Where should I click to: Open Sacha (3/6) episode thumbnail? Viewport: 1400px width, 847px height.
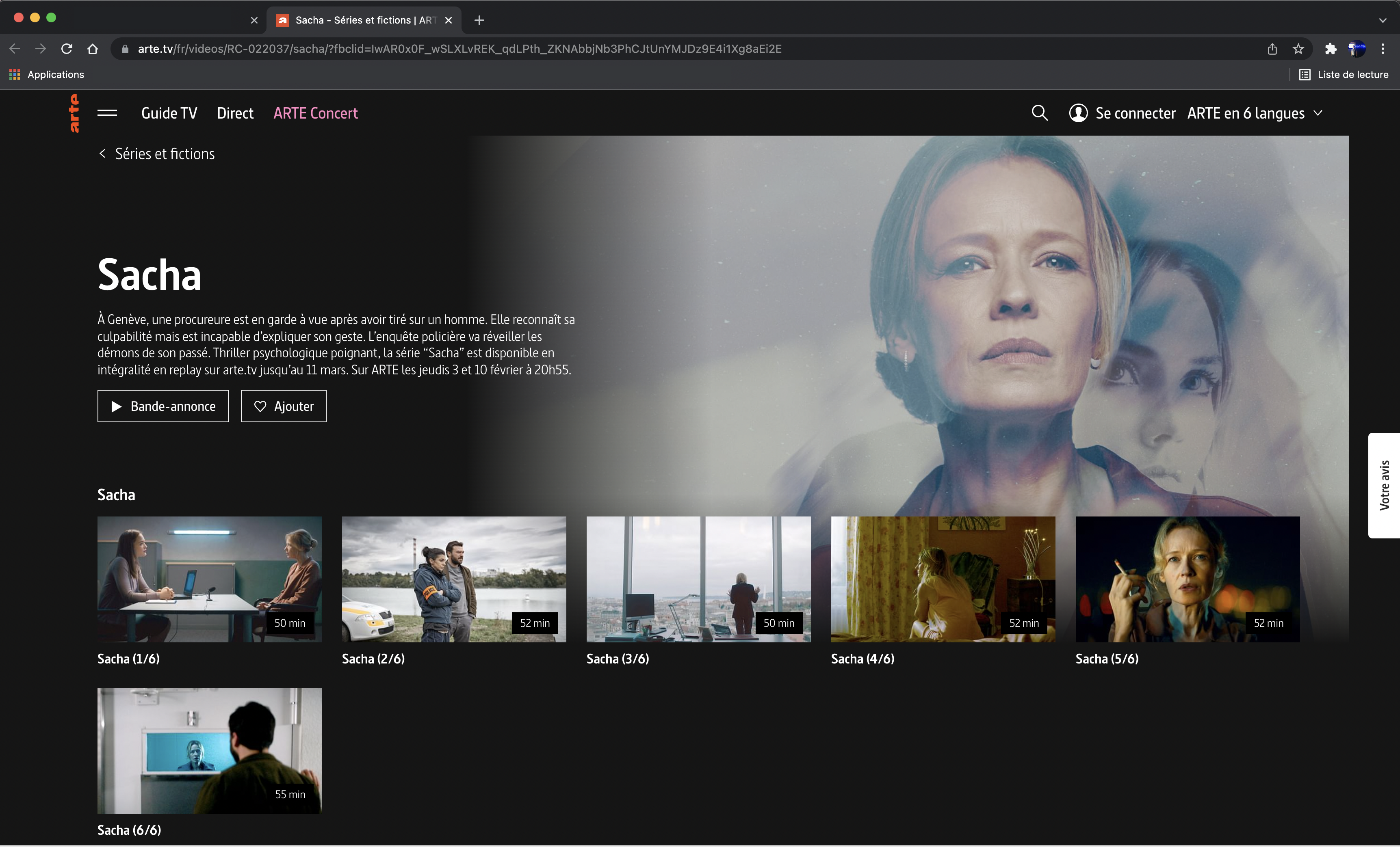698,579
